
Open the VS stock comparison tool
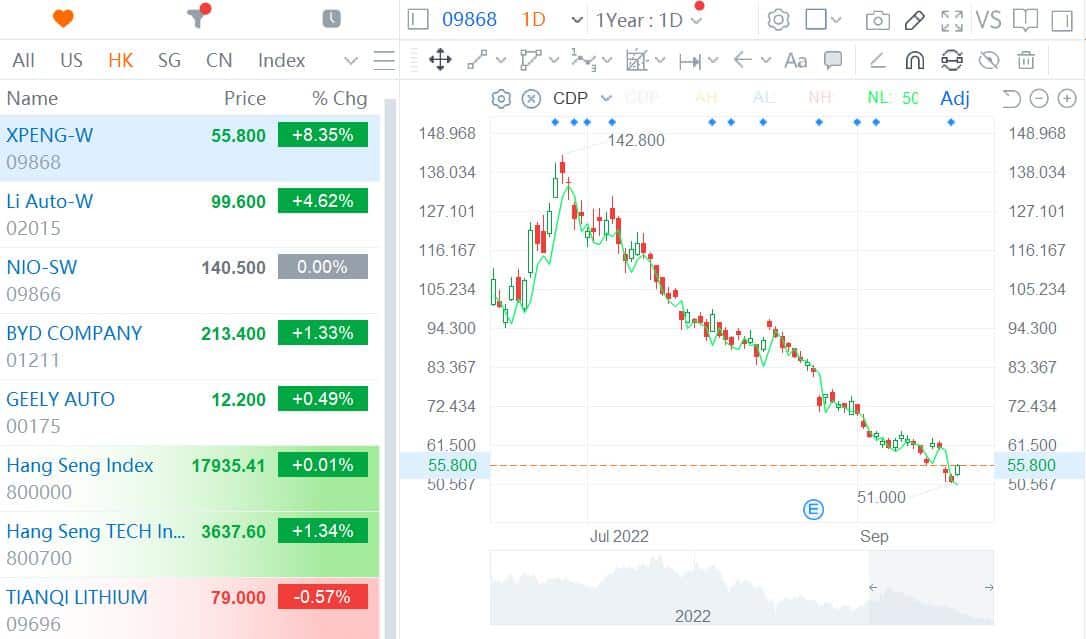[x=988, y=19]
